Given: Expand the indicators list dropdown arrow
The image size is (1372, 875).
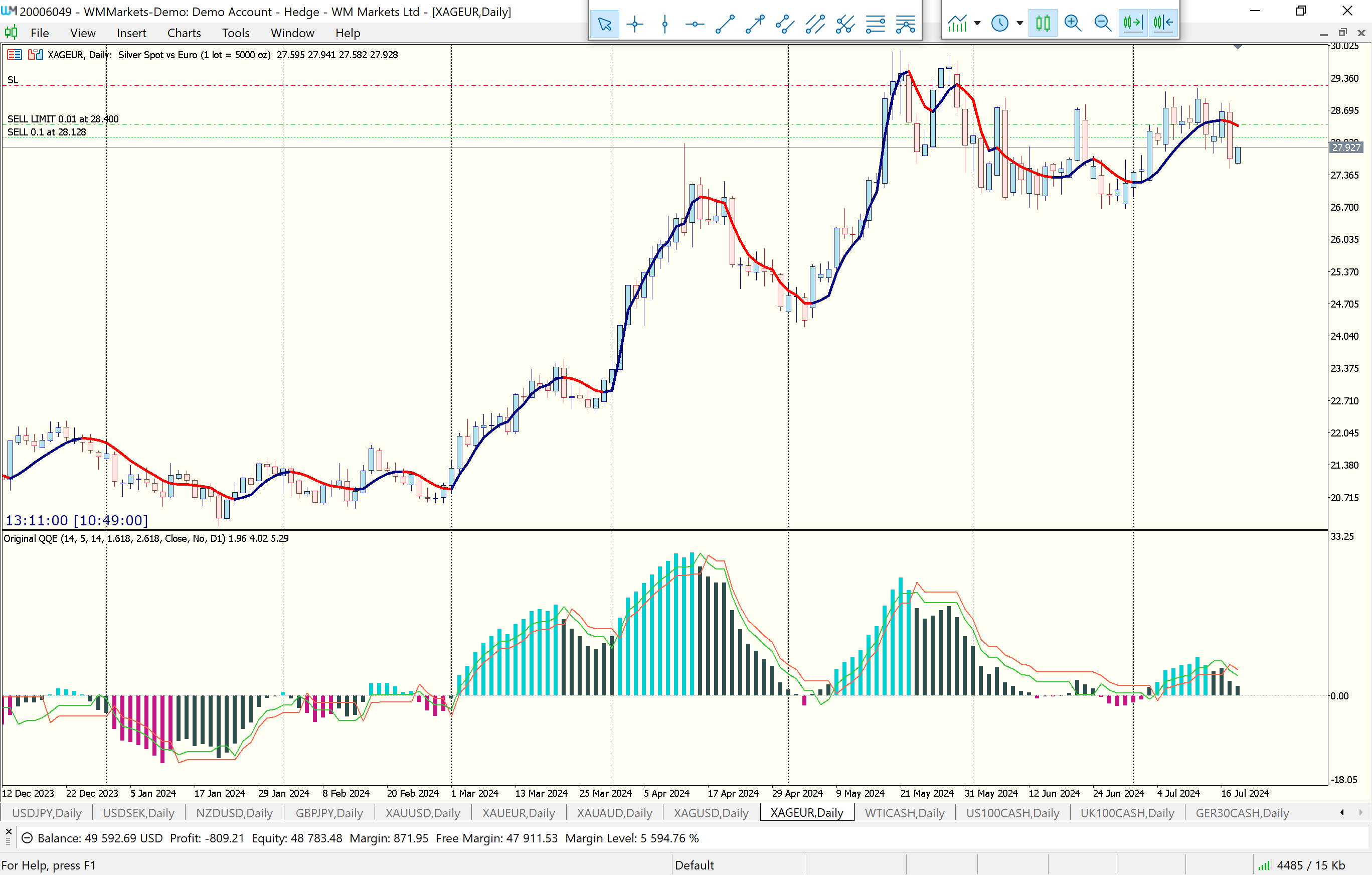Looking at the screenshot, I should tap(978, 24).
